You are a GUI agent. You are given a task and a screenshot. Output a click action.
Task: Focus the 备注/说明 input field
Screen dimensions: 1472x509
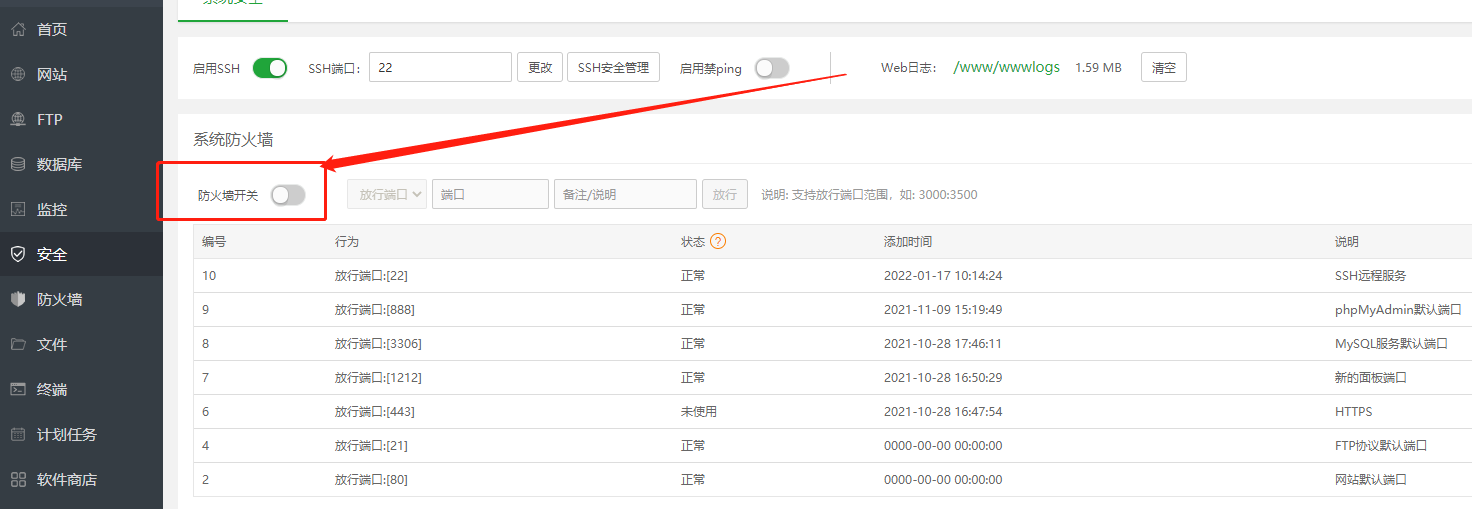pos(625,194)
